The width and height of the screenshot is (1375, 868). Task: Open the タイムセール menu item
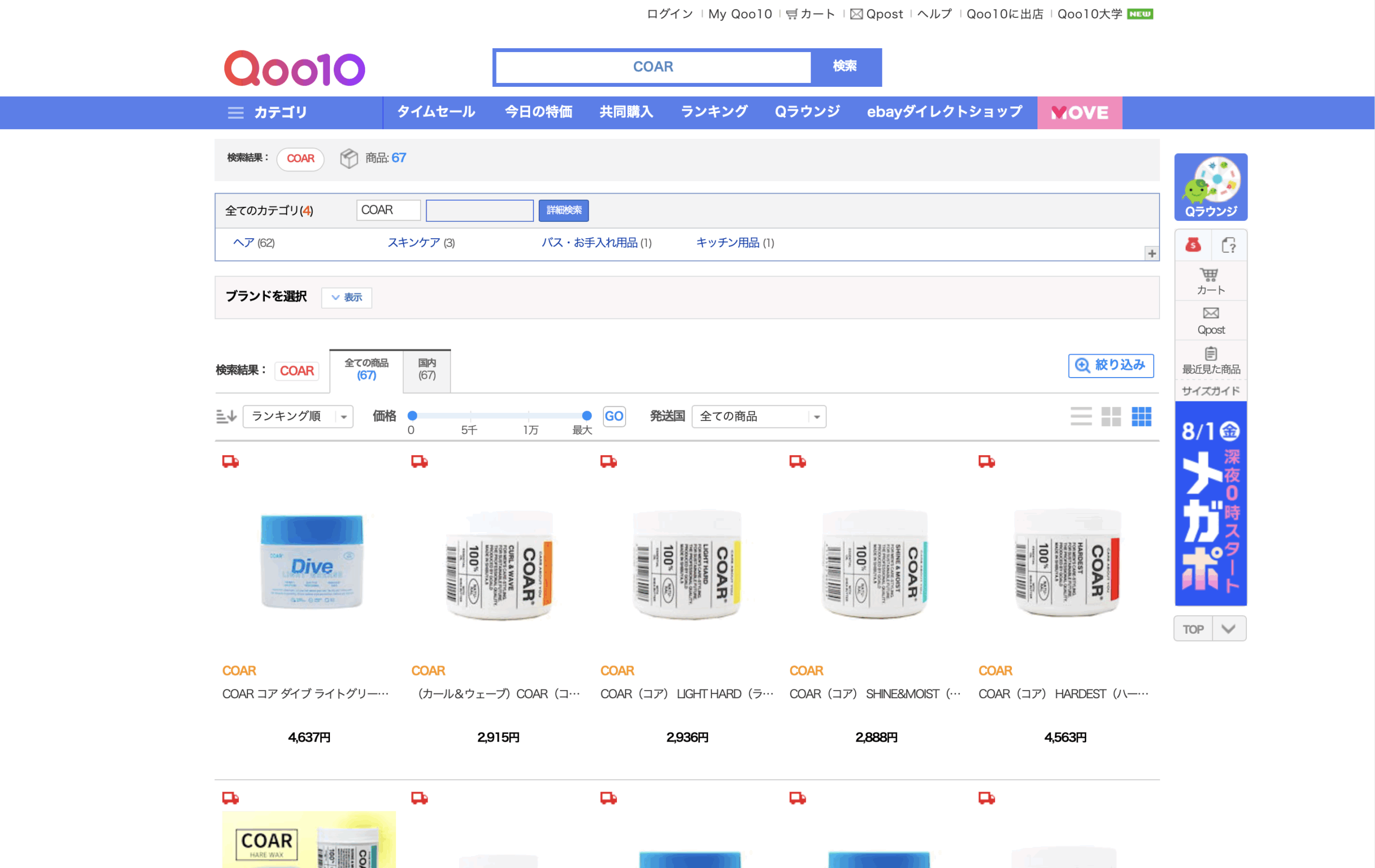tap(436, 112)
